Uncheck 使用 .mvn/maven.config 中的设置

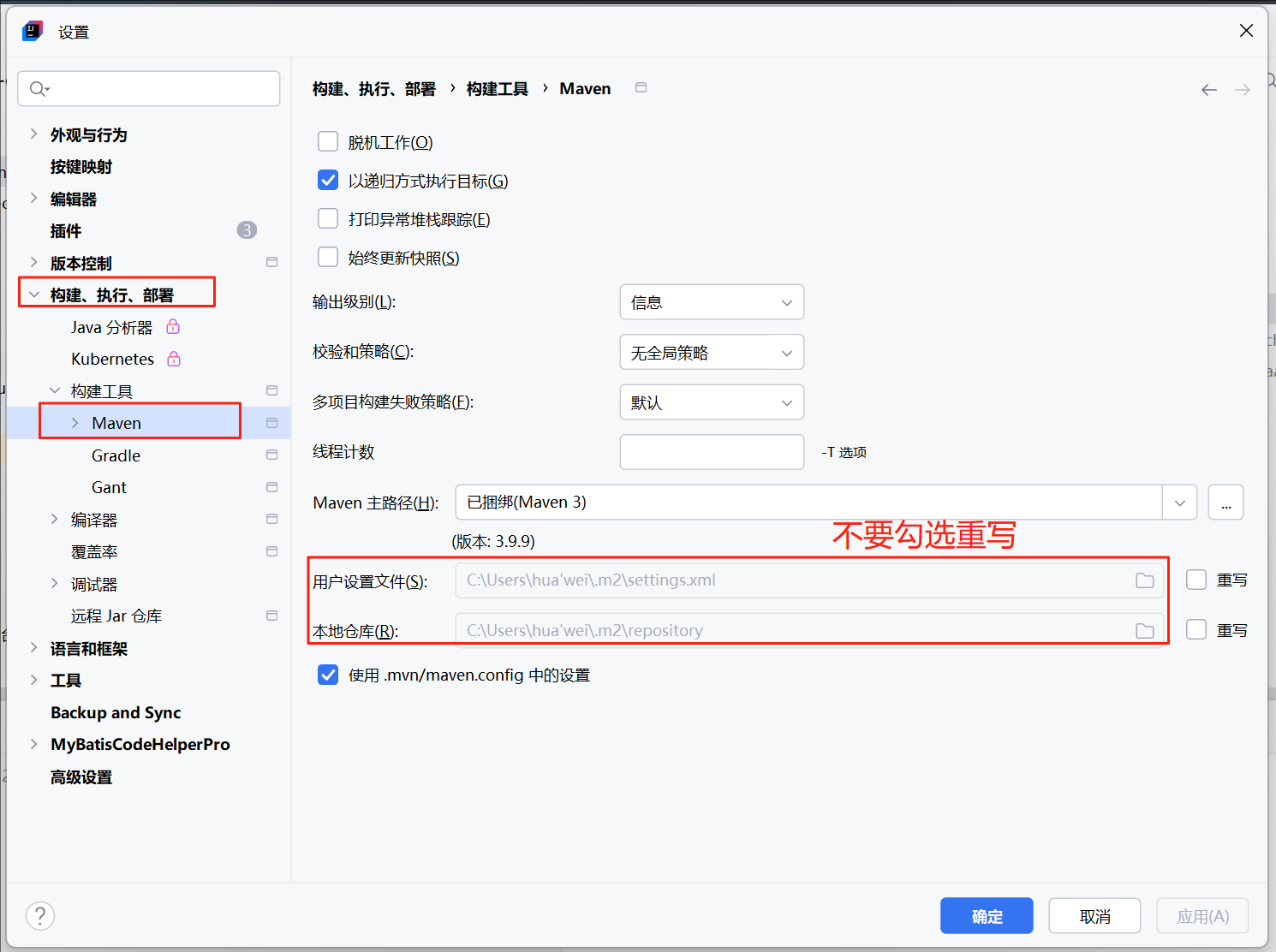click(x=328, y=675)
